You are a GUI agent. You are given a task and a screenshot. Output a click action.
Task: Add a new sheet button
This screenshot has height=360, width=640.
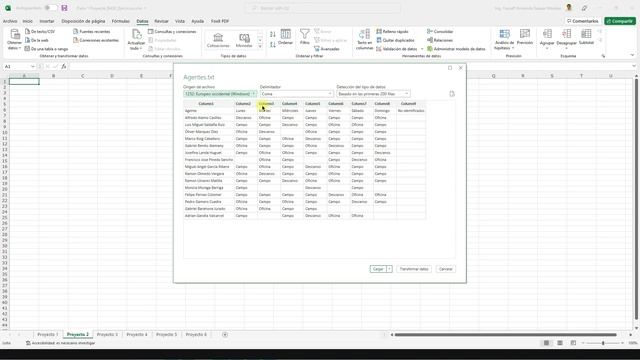[225, 334]
